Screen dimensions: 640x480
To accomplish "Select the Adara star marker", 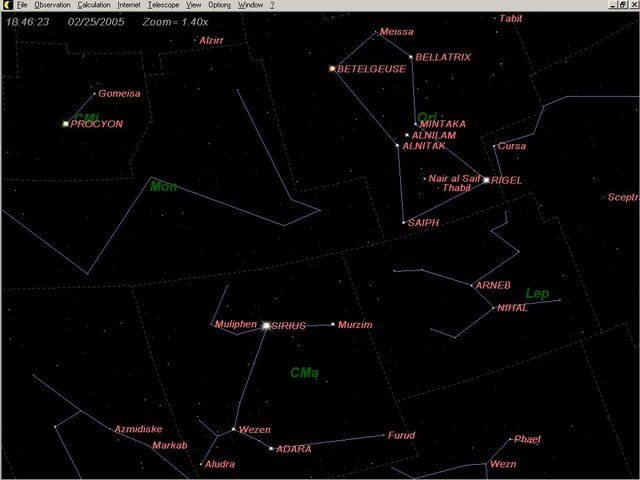I will tap(271, 448).
